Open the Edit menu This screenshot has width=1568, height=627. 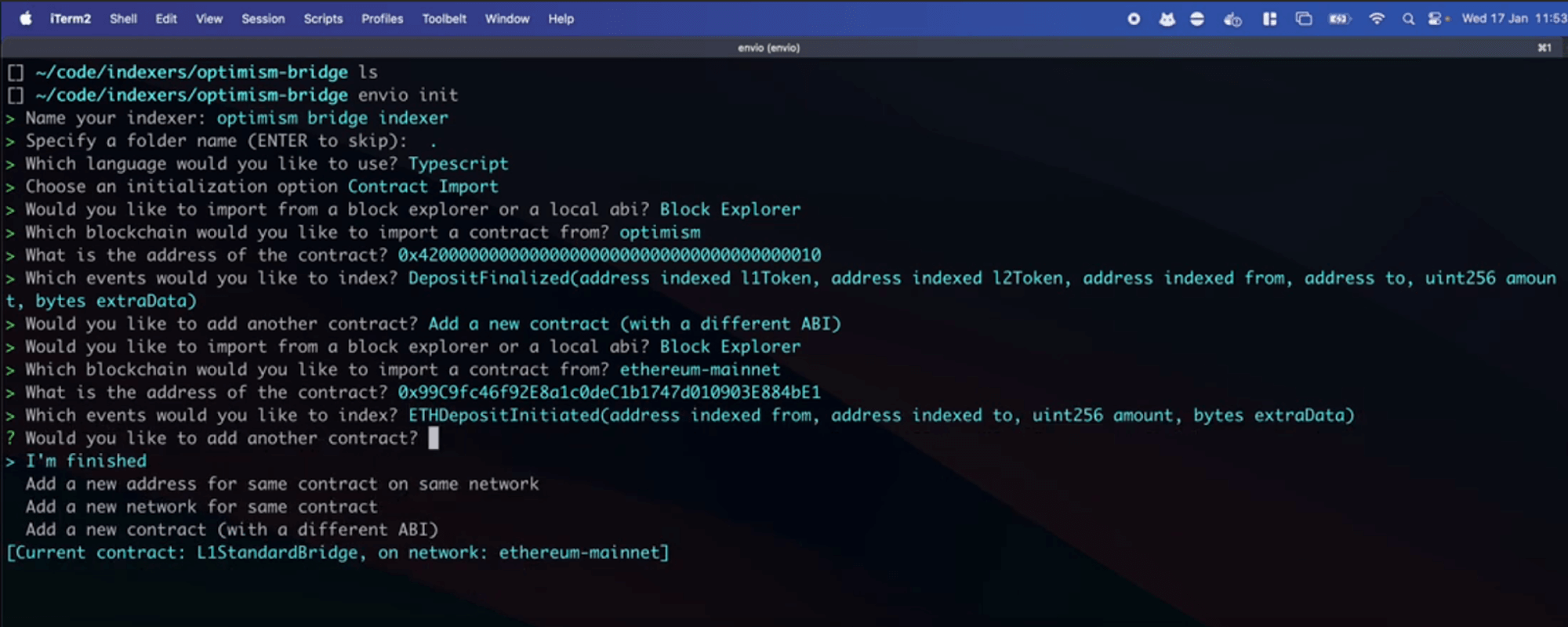point(166,19)
